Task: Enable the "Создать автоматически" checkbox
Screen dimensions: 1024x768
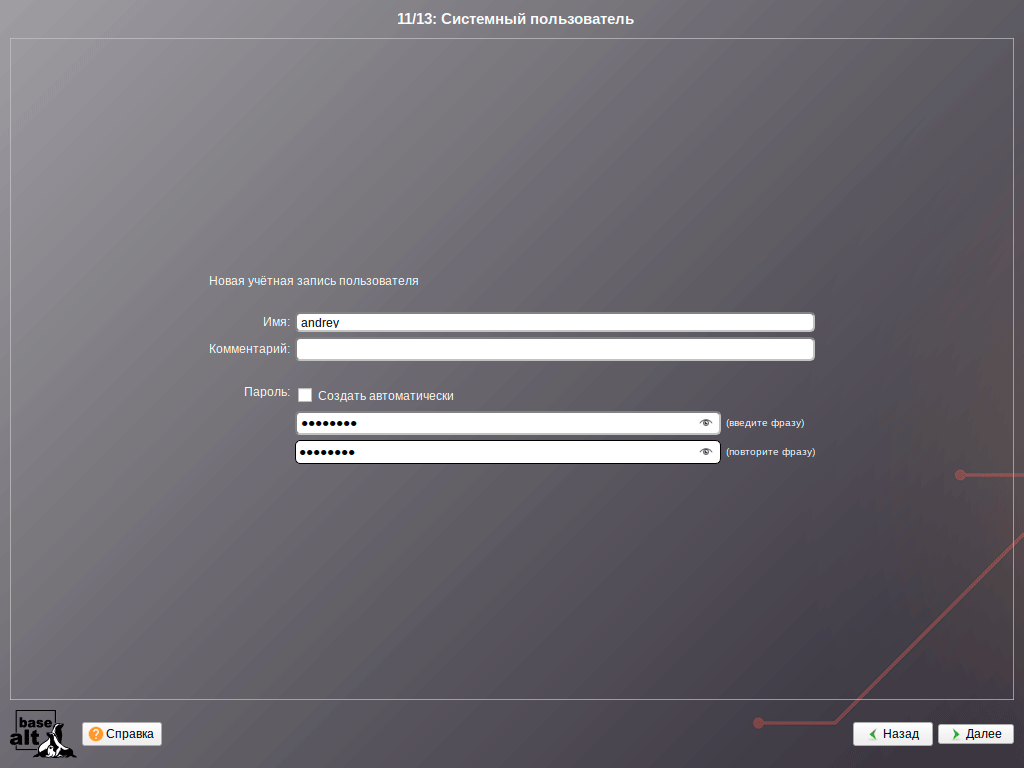Action: pyautogui.click(x=305, y=395)
